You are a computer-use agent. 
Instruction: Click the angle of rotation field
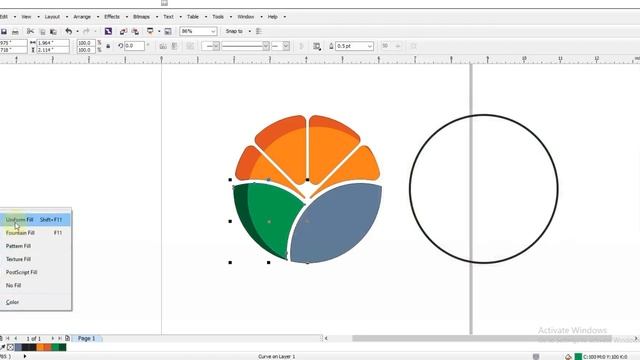point(134,46)
